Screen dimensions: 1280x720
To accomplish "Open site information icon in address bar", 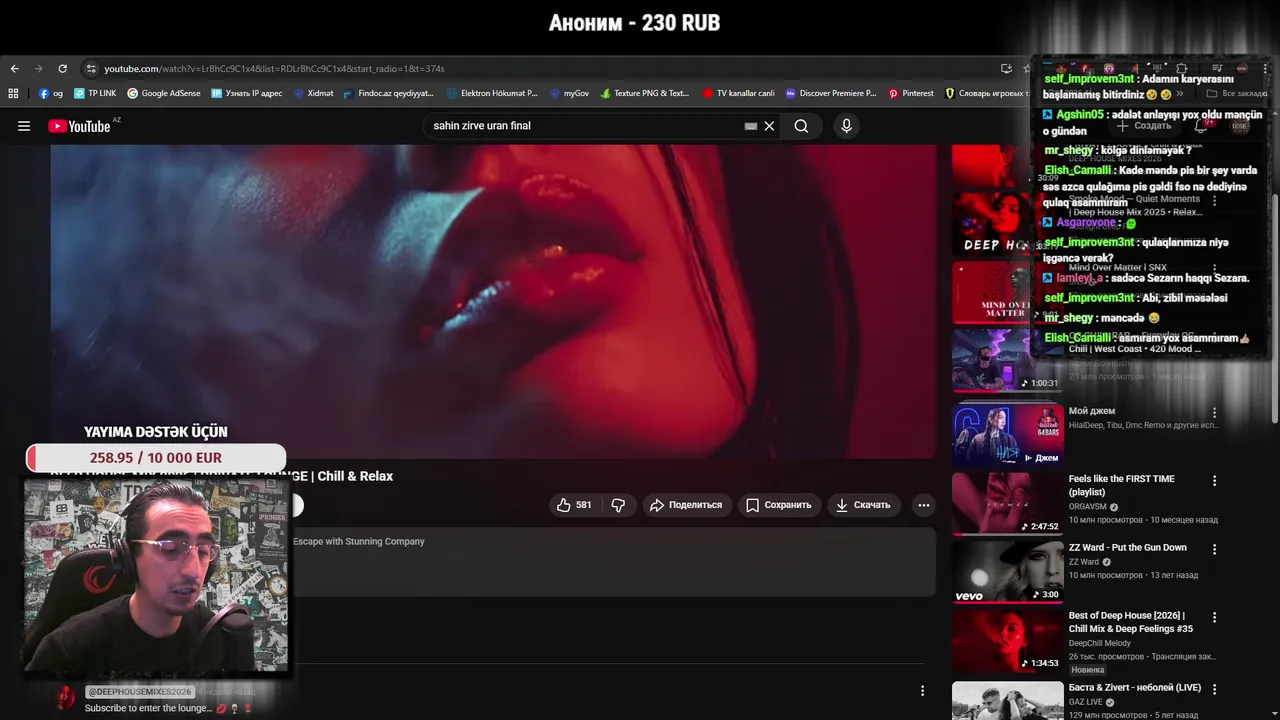I will [91, 69].
